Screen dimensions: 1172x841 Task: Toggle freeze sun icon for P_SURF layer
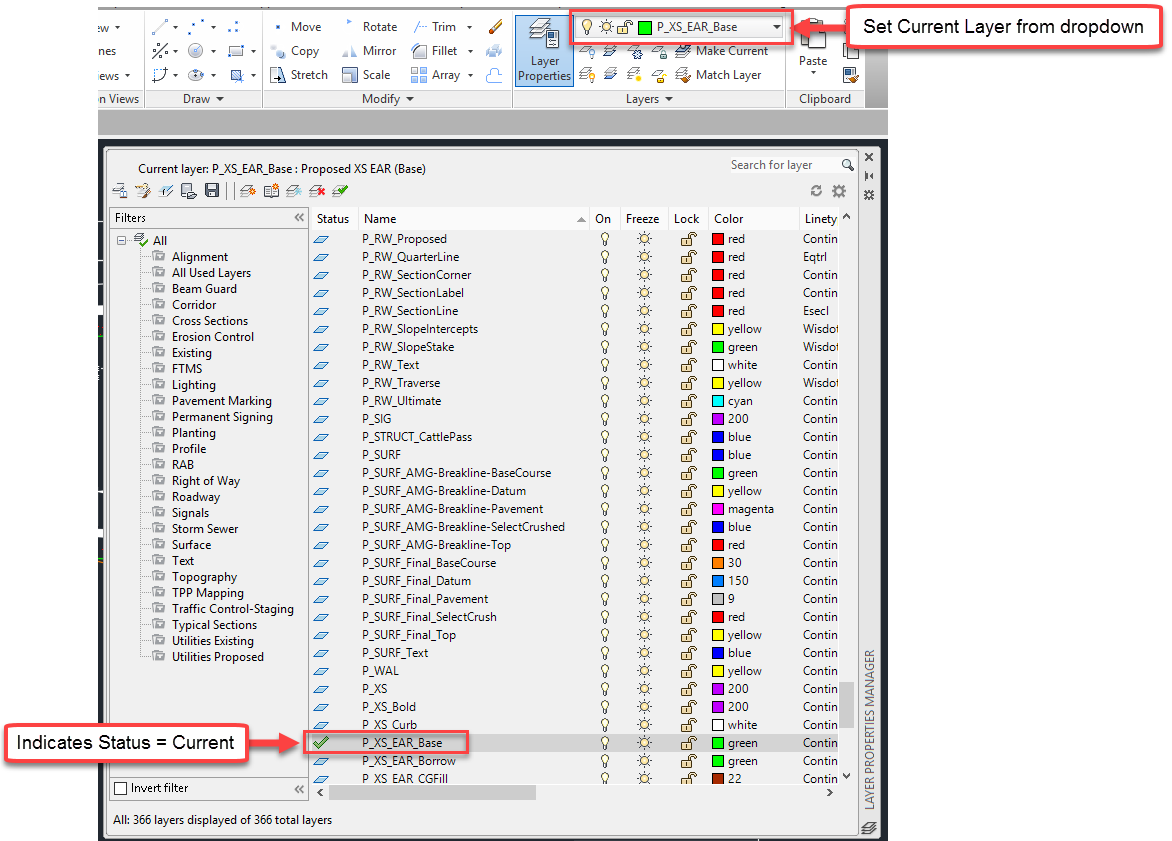(x=643, y=455)
